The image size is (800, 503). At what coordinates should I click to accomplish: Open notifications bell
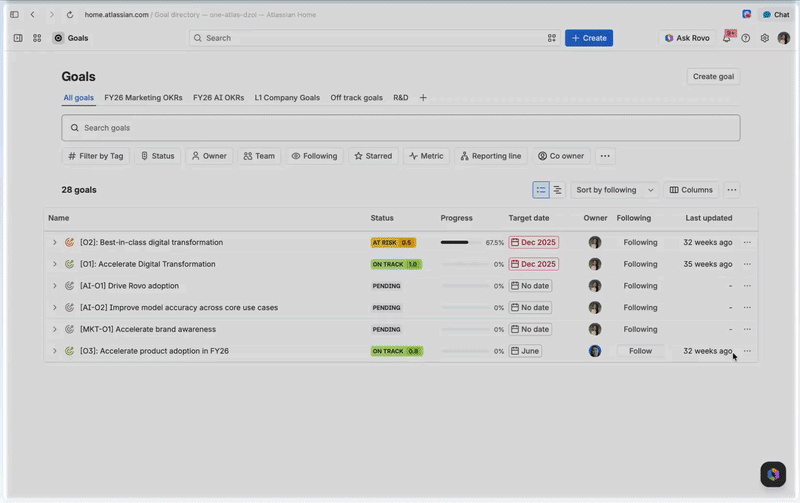click(x=727, y=38)
